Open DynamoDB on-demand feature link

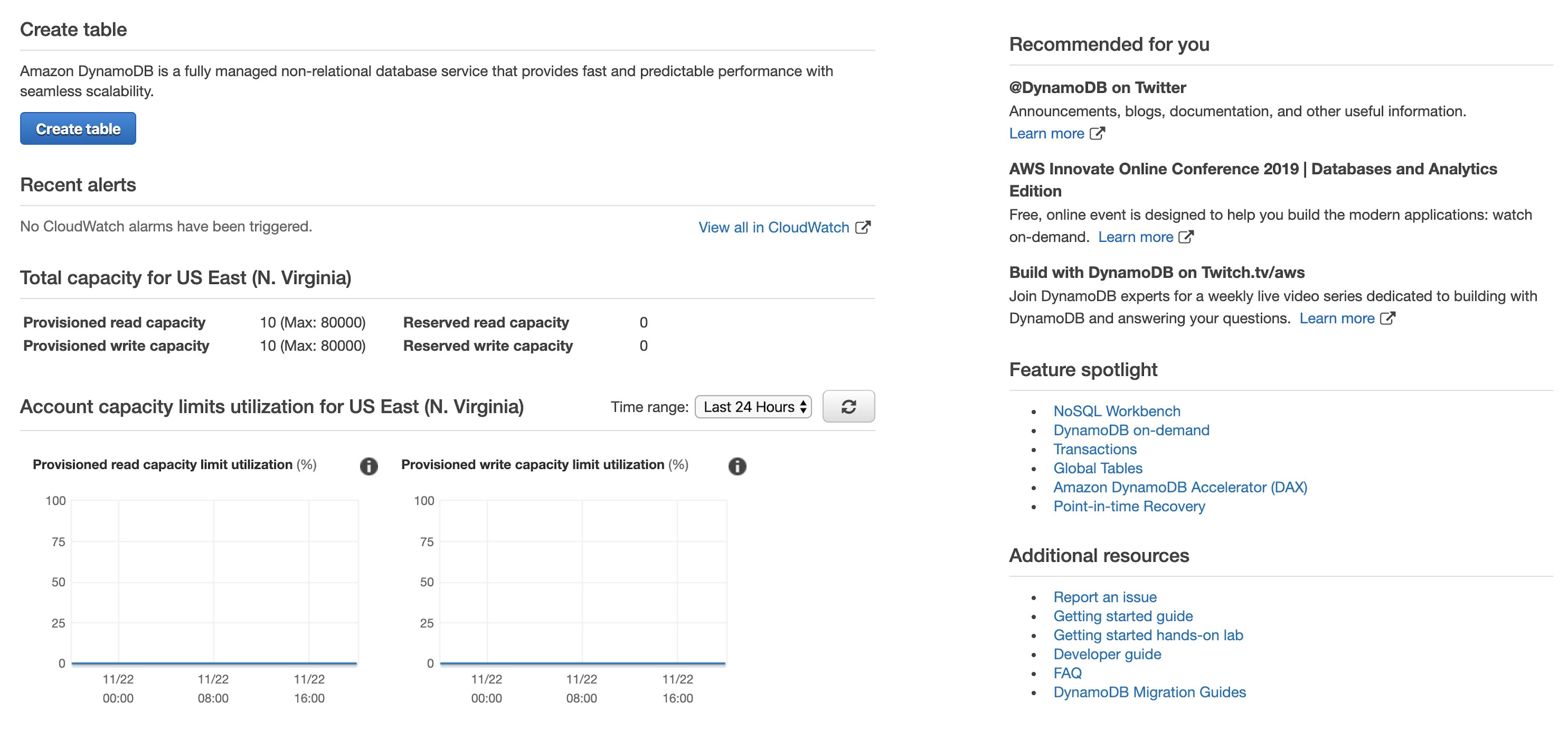pyautogui.click(x=1131, y=430)
